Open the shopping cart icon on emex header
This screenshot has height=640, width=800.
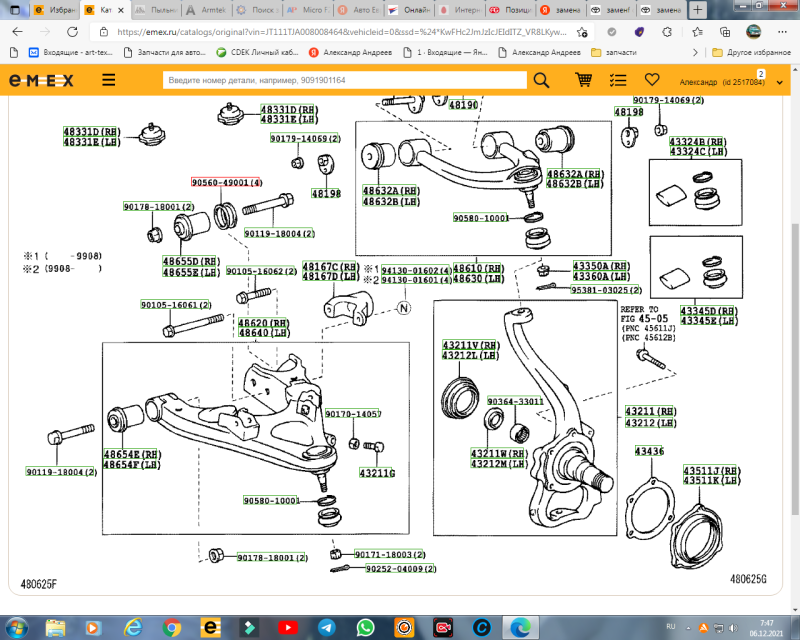point(583,79)
